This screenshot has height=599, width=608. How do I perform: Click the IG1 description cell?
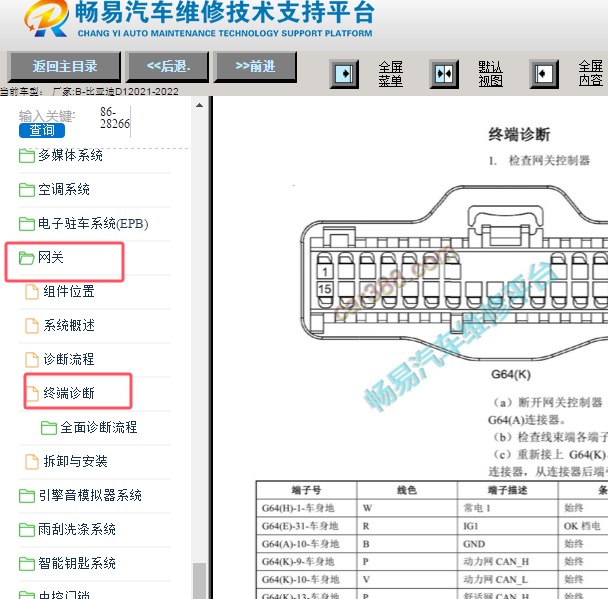pos(508,526)
